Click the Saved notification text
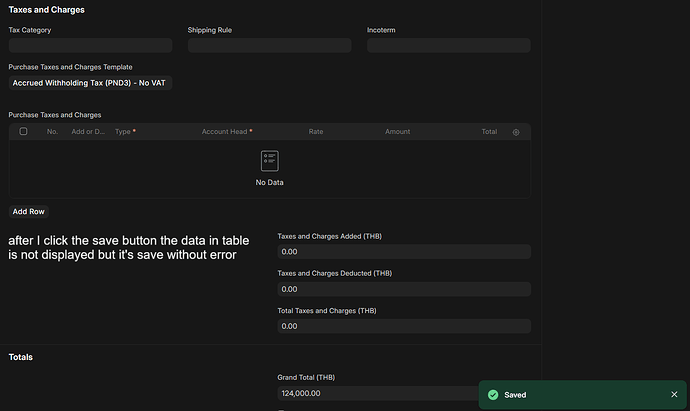The height and width of the screenshot is (411, 690). [x=515, y=395]
